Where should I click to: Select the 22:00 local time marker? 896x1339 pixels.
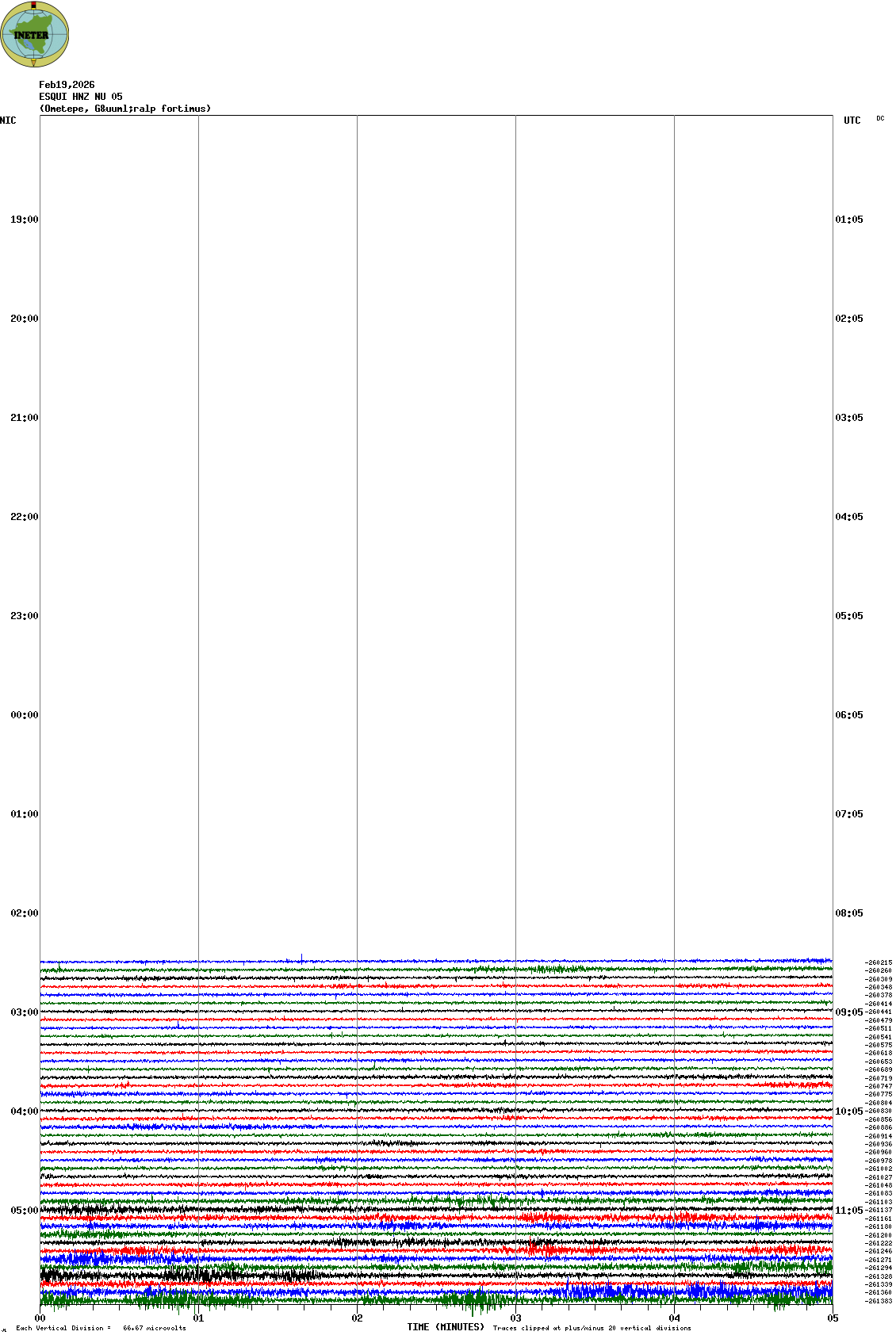point(24,517)
